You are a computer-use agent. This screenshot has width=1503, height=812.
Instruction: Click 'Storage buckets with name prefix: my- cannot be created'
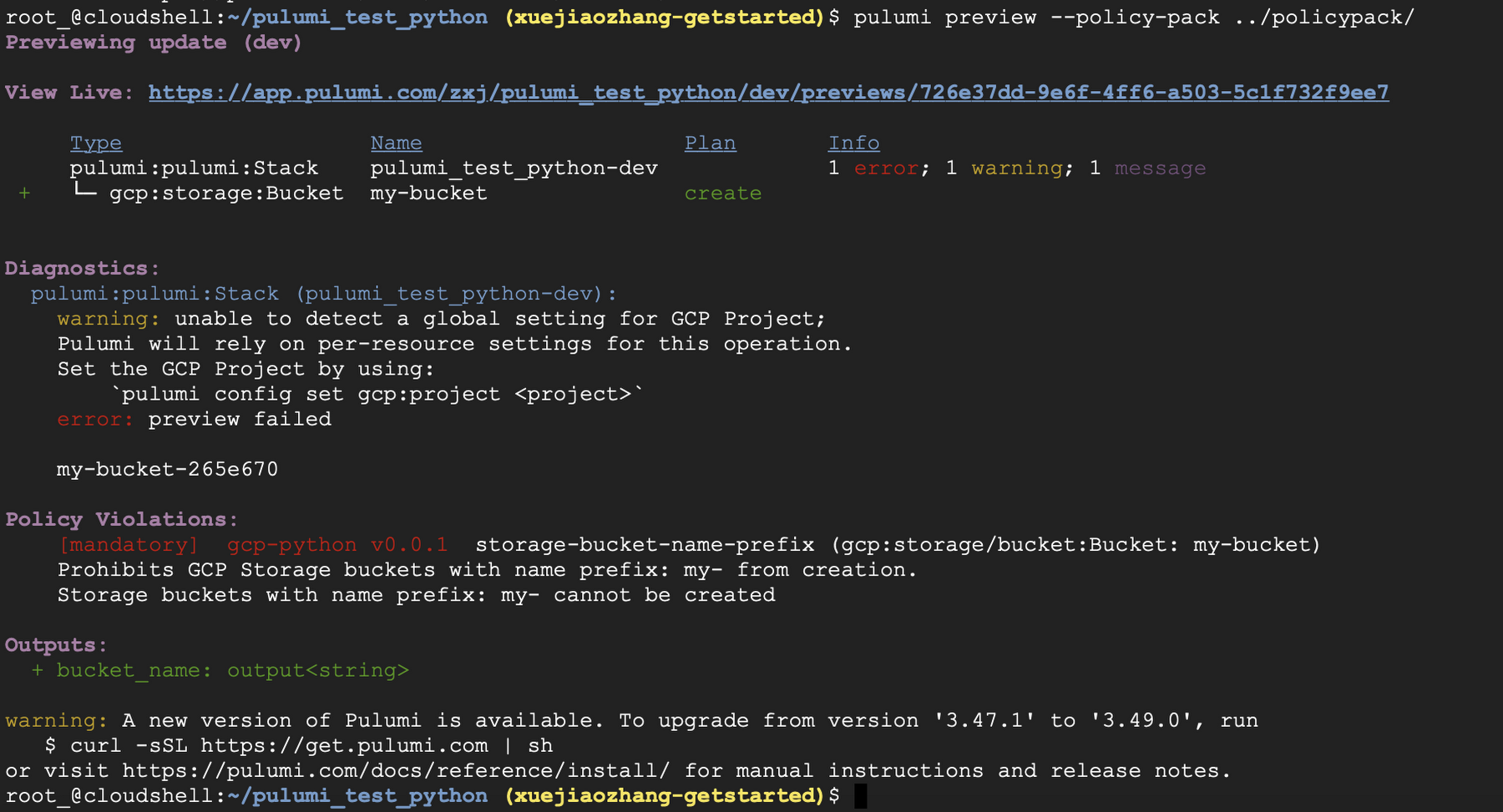point(417,595)
